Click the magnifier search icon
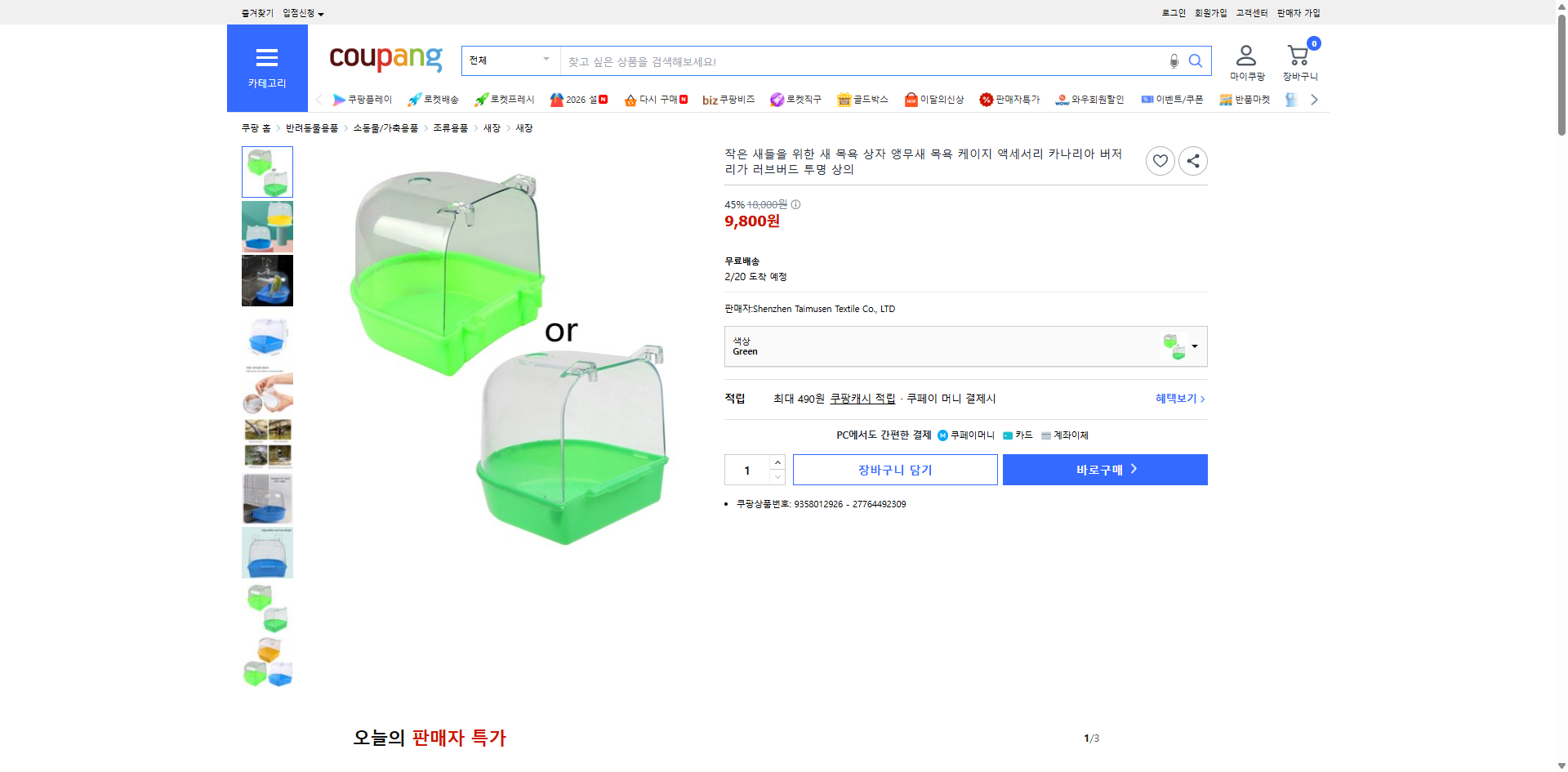The image size is (1568, 772). [x=1196, y=60]
